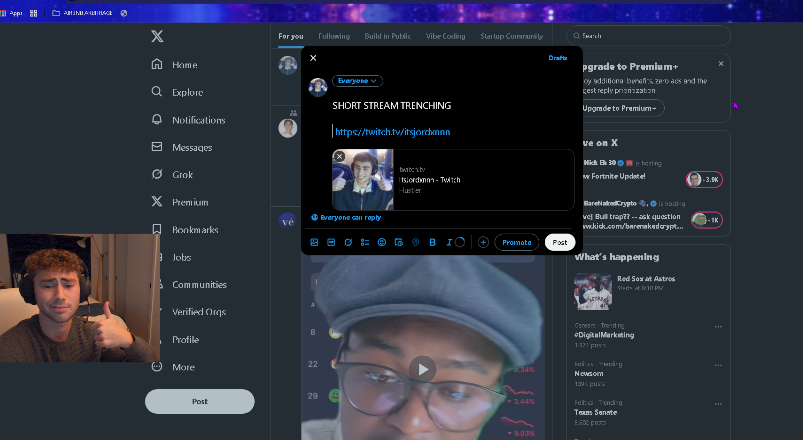Schedule the post with calendar icon
803x440 pixels.
(x=398, y=242)
